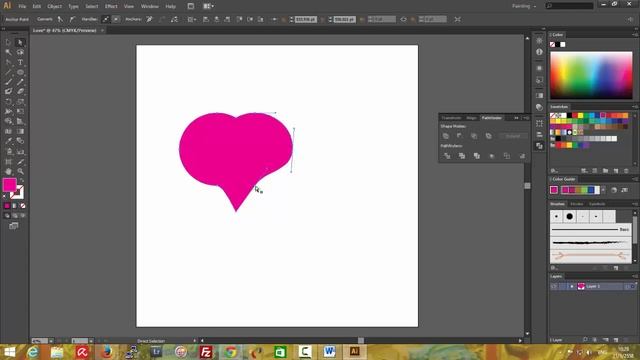
Task: Click Exclude in Pathfinder Shape Modes
Action: [489, 136]
